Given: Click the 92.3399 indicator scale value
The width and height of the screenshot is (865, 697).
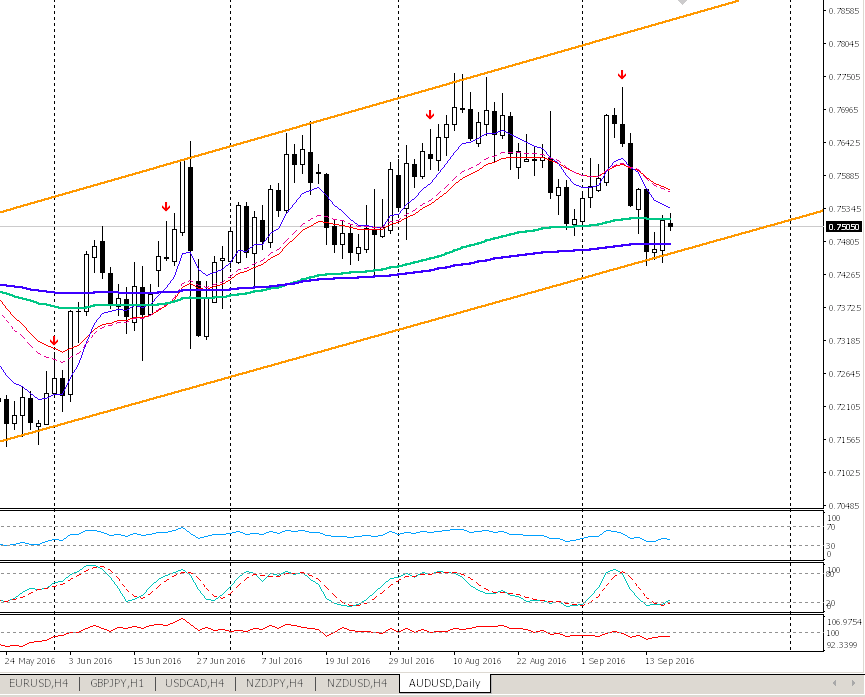Looking at the screenshot, I should (844, 645).
